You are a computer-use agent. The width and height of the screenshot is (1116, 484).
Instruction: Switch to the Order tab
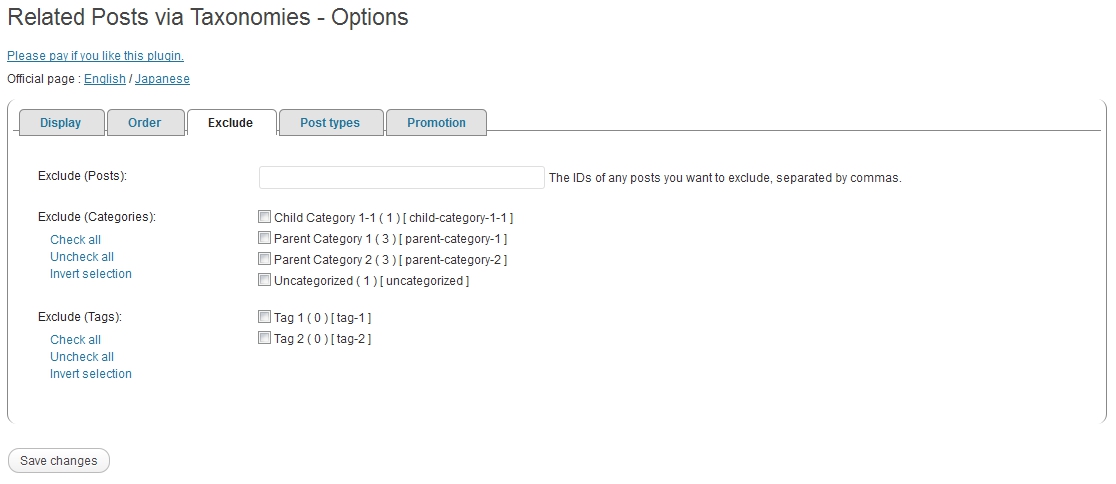[x=144, y=123]
